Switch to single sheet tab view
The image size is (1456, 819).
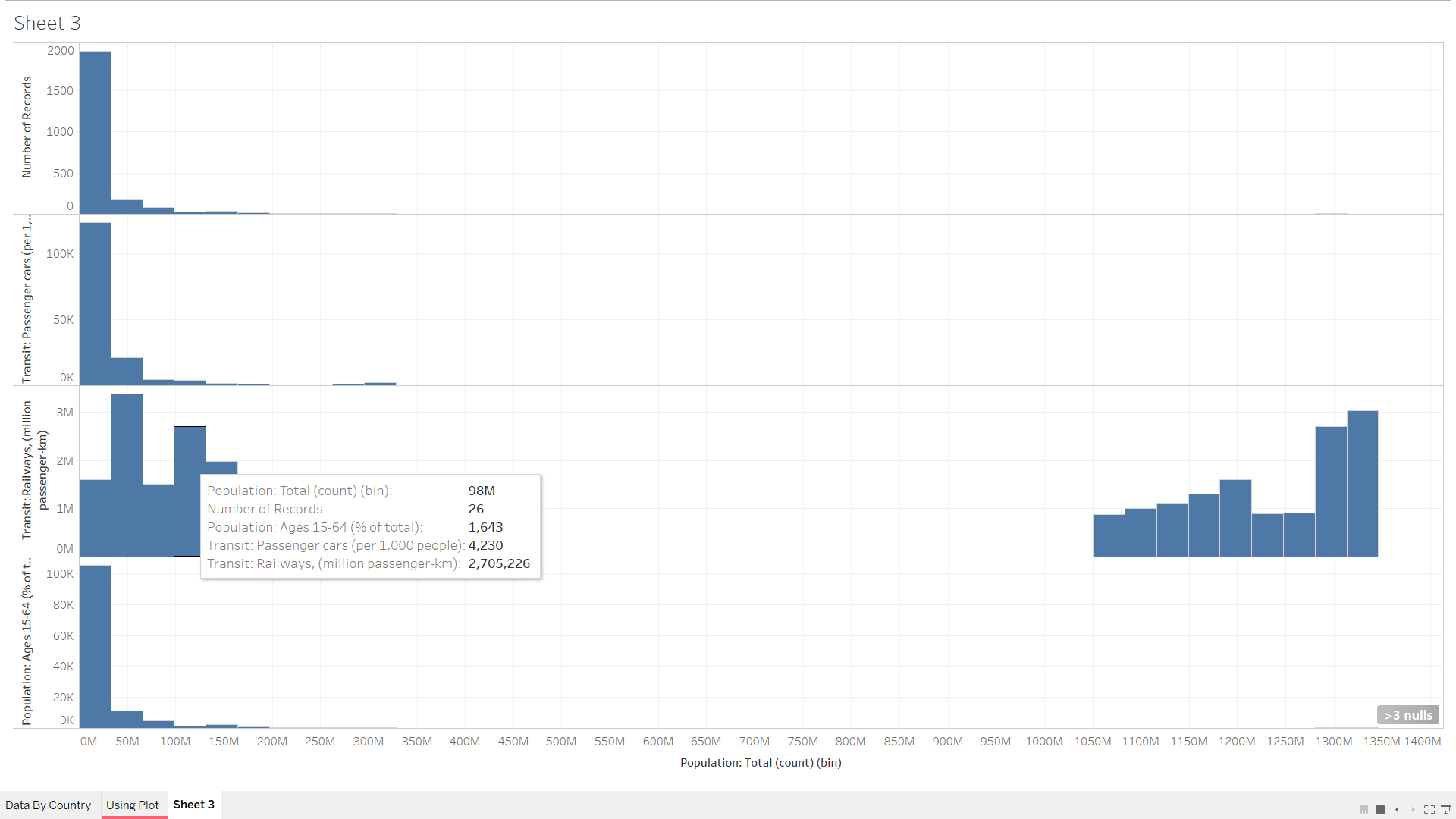click(x=1380, y=809)
